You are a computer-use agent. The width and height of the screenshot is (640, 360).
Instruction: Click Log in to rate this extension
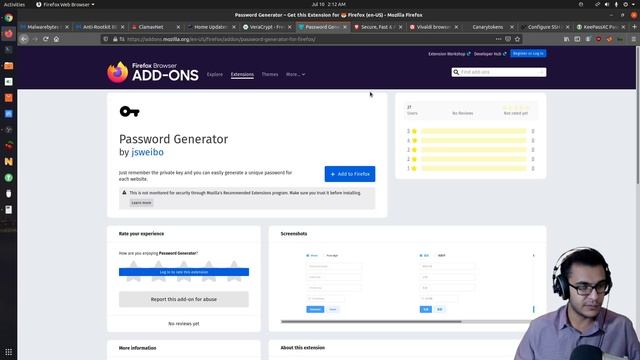tap(184, 272)
